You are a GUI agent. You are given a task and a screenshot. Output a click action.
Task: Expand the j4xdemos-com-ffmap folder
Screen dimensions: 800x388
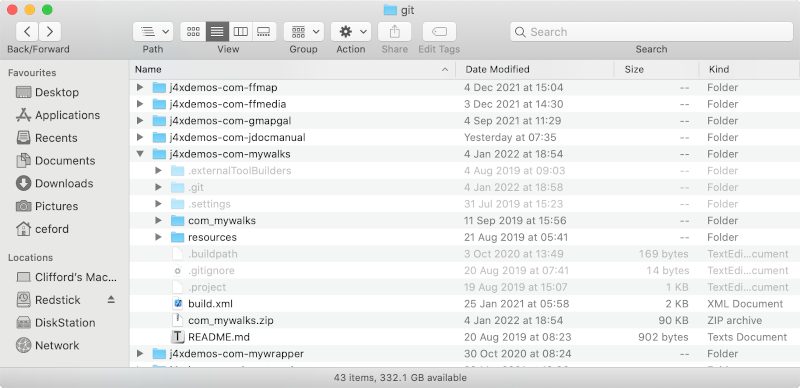[x=140, y=88]
